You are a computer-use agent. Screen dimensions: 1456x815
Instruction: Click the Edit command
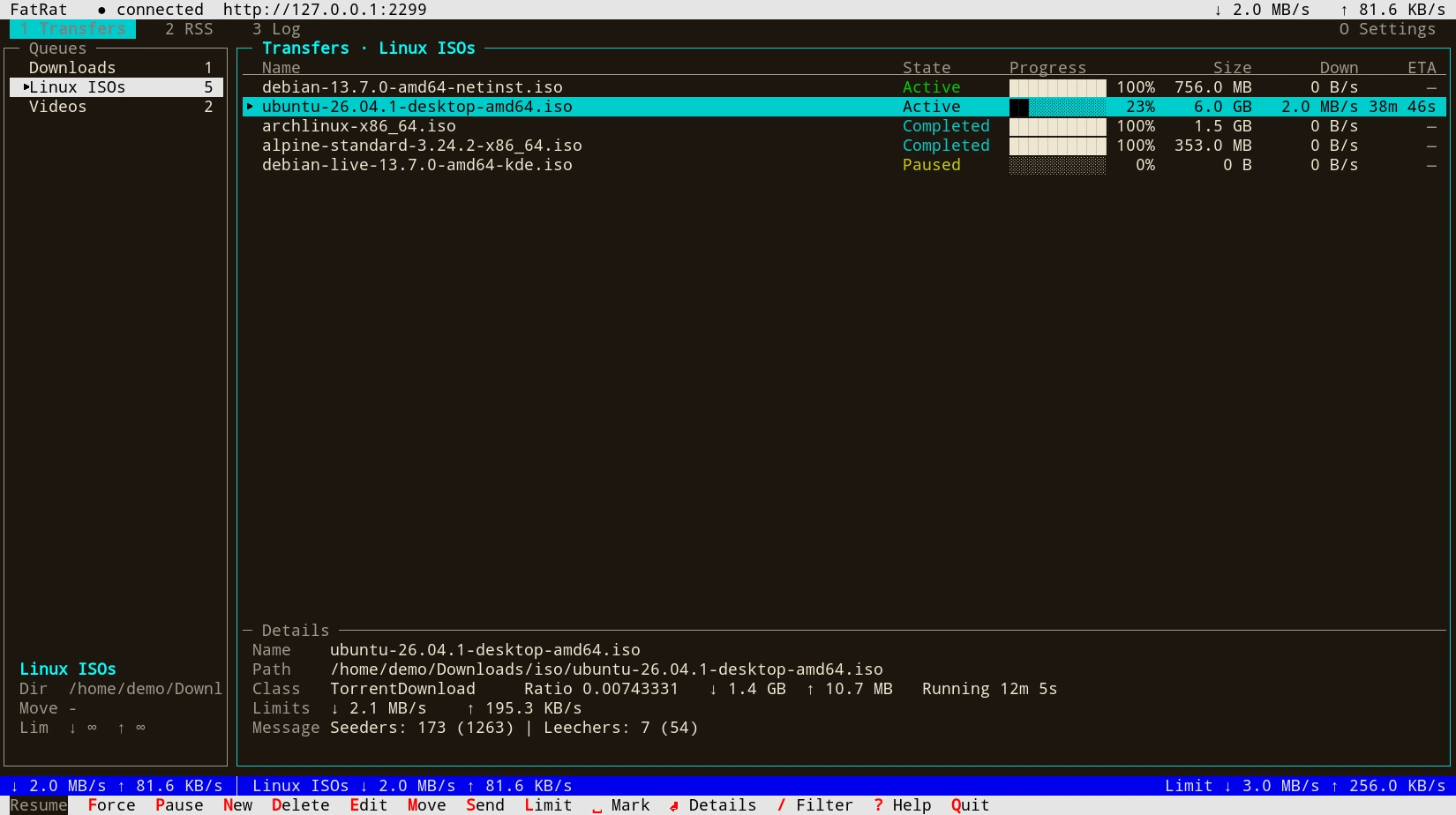click(x=369, y=805)
